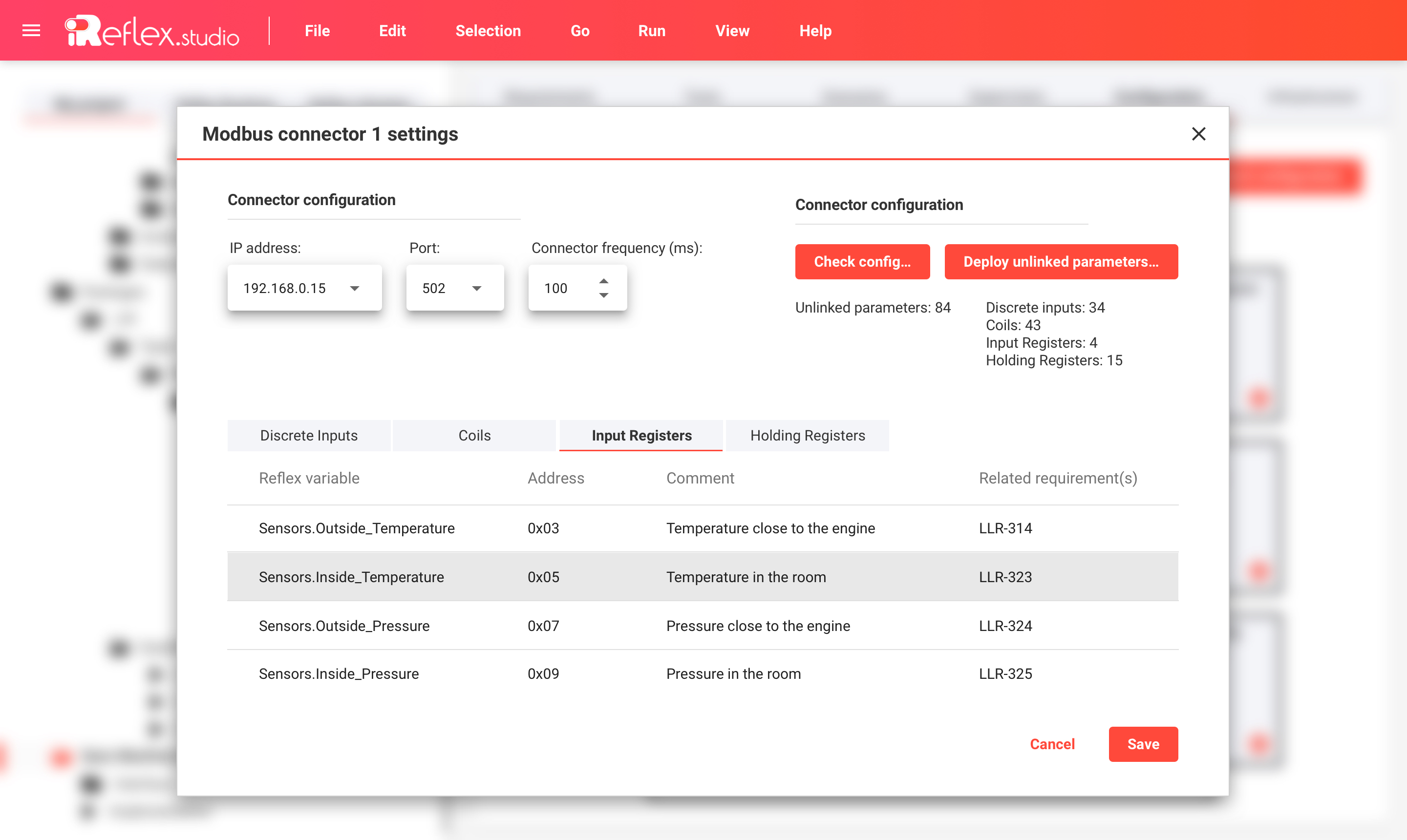
Task: Click address 0x07 cell
Action: coord(543,626)
